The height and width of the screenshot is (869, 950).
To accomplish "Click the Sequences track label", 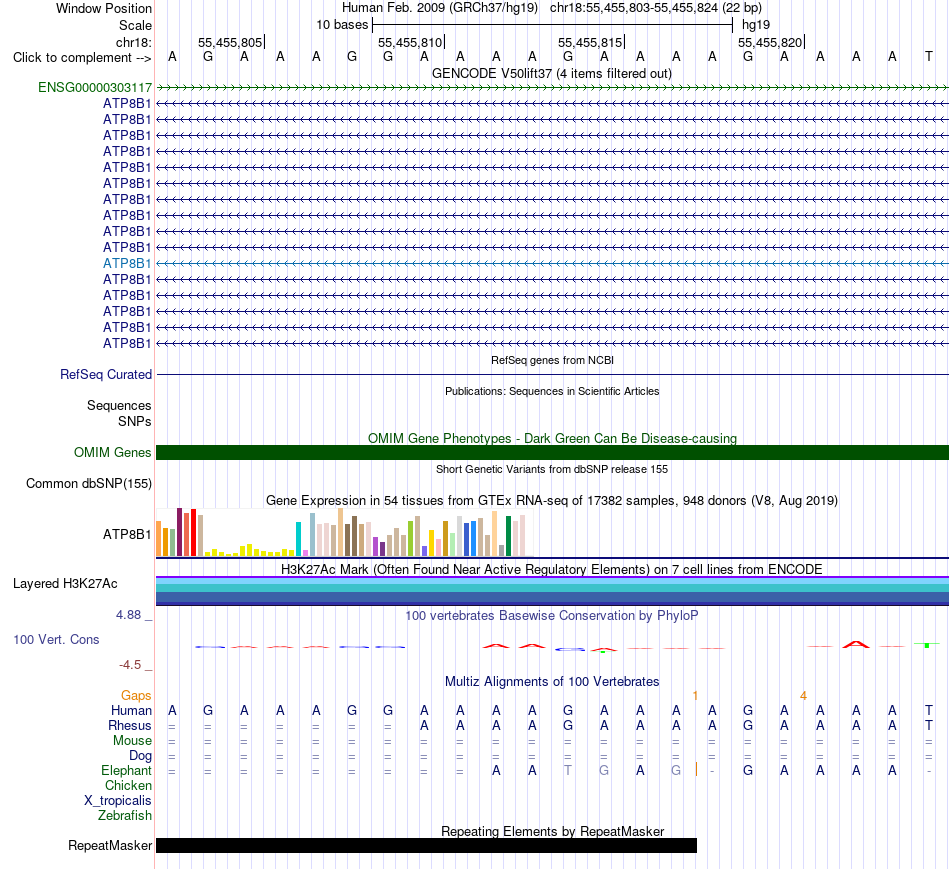I will tap(119, 405).
